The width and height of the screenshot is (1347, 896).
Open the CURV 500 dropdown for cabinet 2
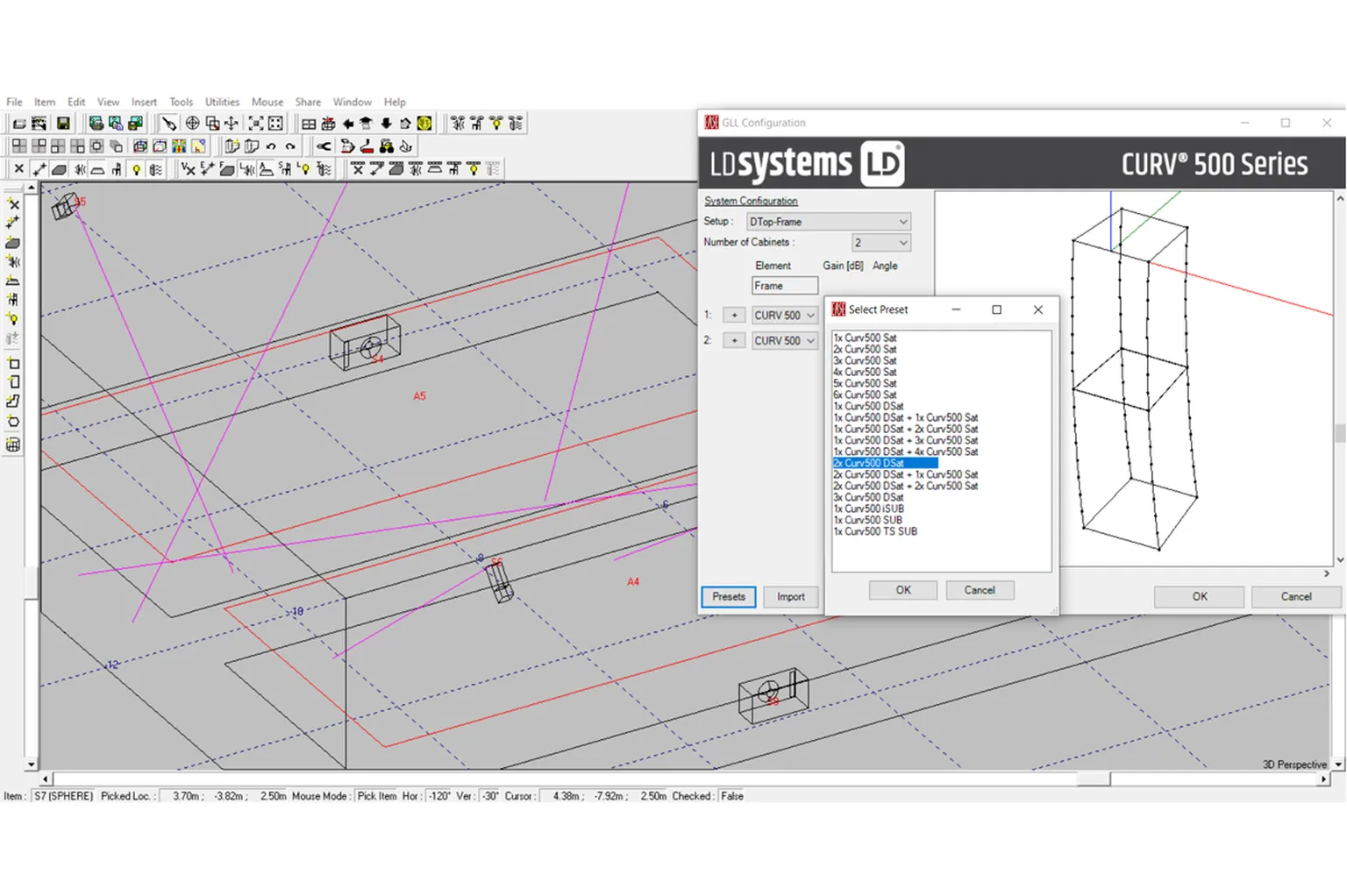785,341
